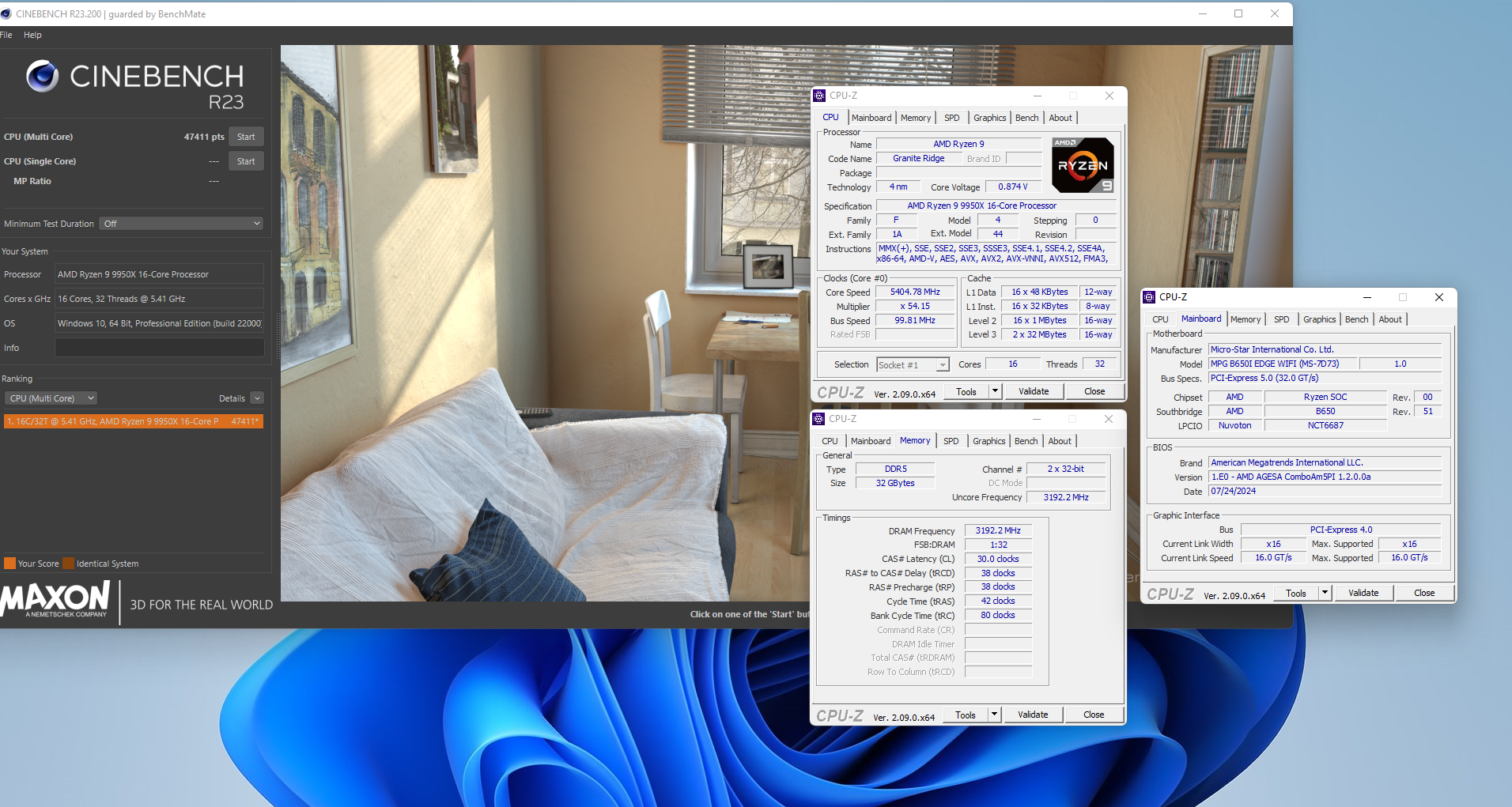Open Tools dropdown arrow in CPU tab window

click(x=996, y=391)
